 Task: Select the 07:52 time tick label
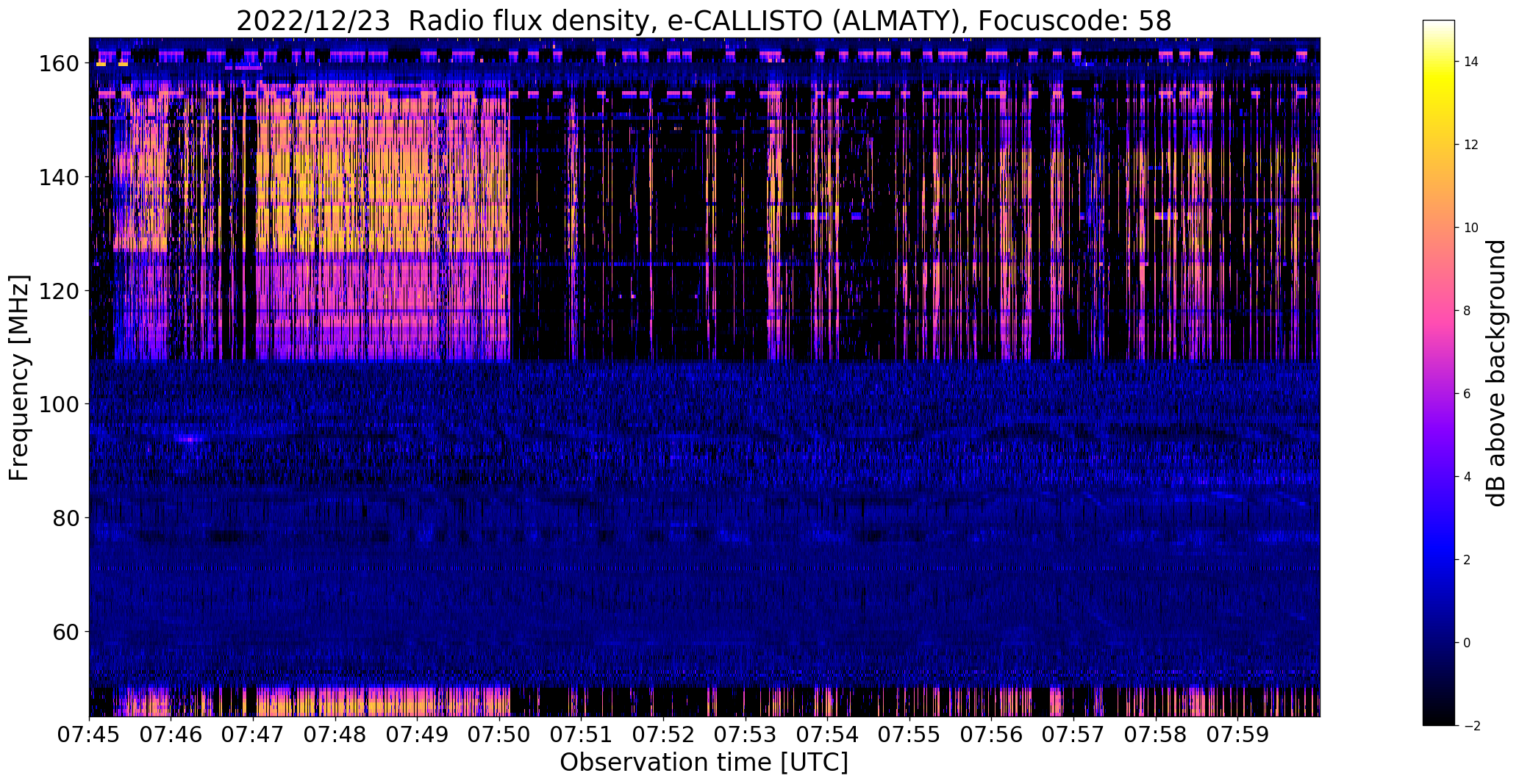point(663,734)
